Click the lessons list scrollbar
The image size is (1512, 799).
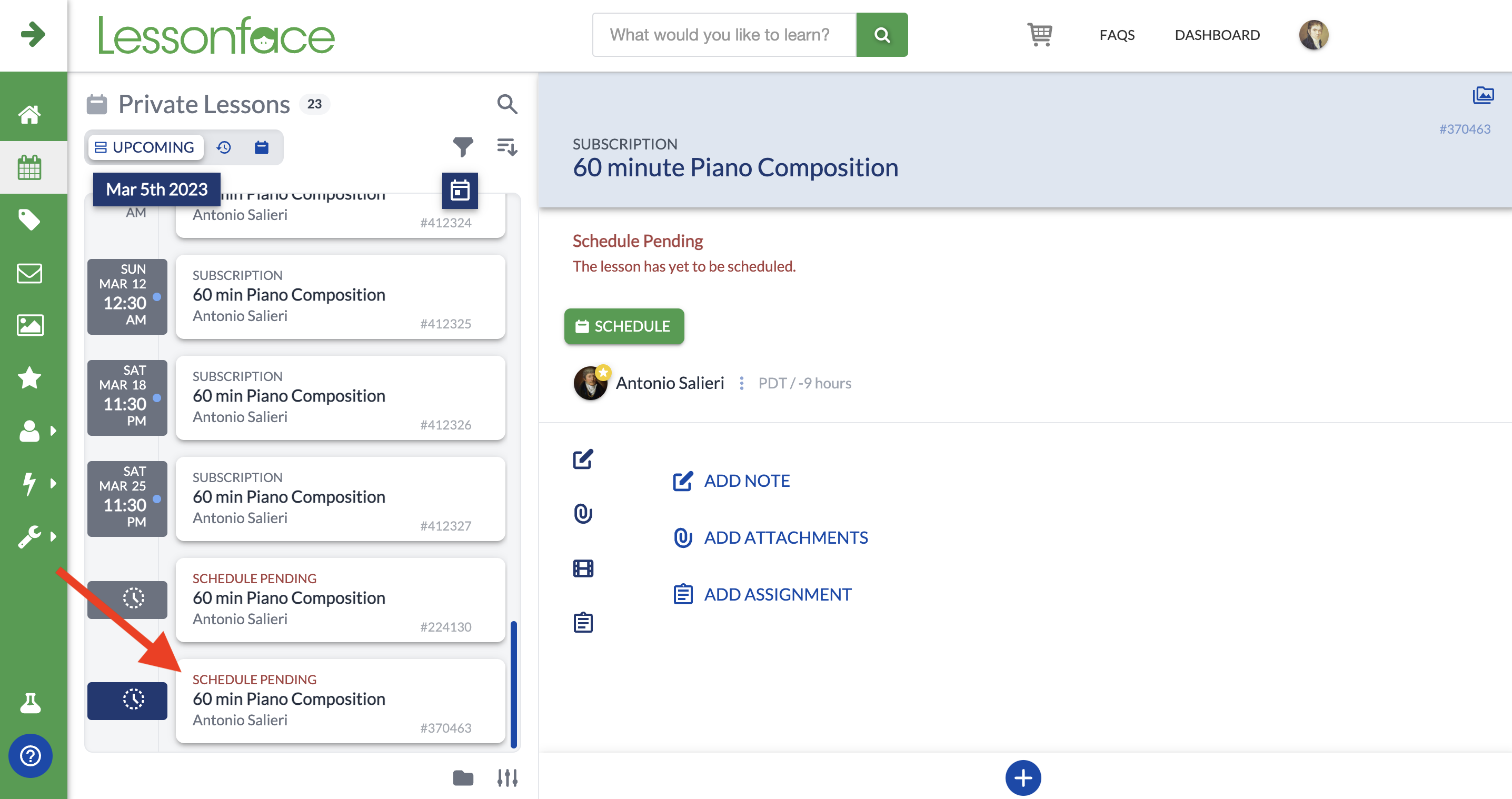514,685
